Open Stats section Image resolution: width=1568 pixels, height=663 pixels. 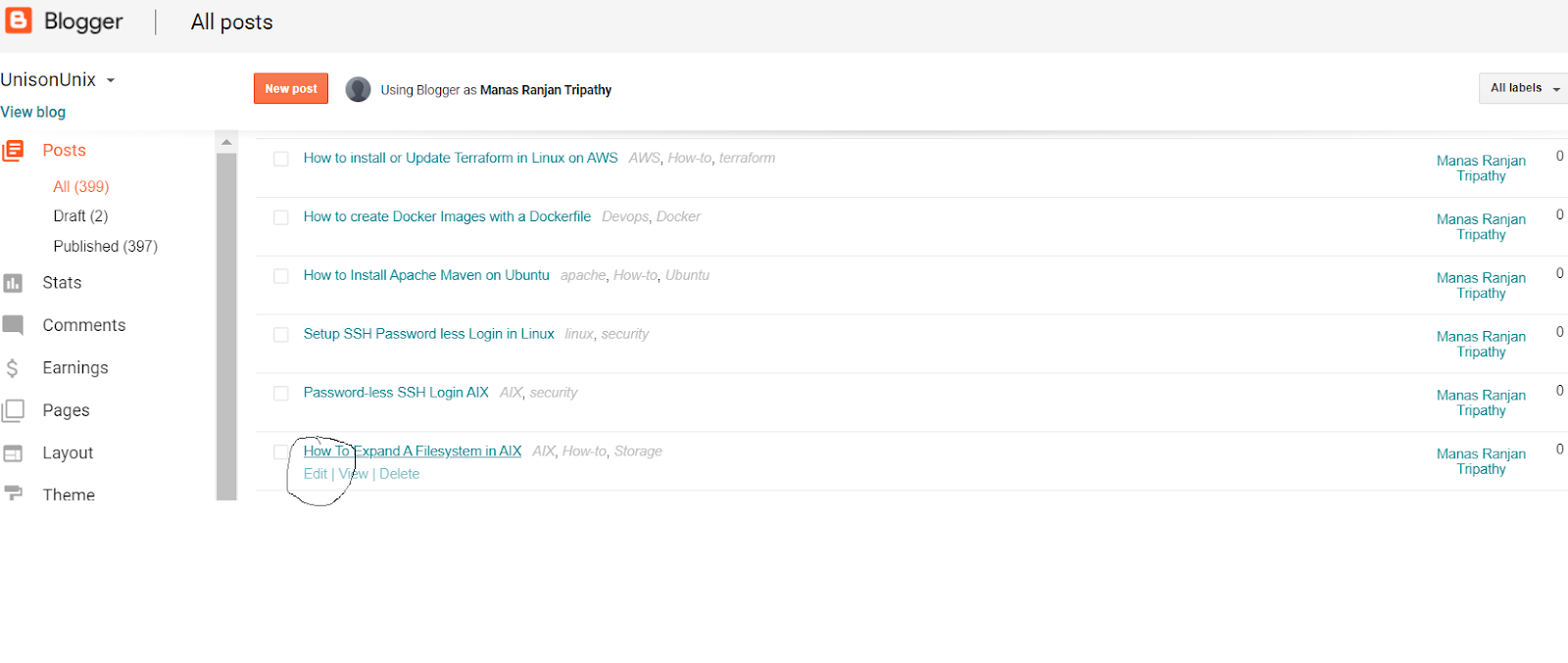click(x=62, y=283)
